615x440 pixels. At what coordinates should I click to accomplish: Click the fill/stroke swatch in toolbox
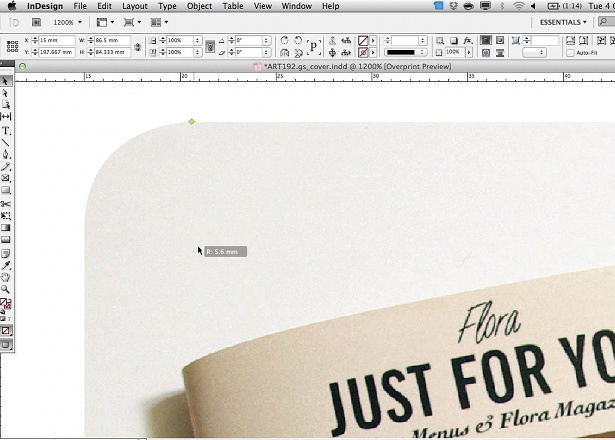5,304
